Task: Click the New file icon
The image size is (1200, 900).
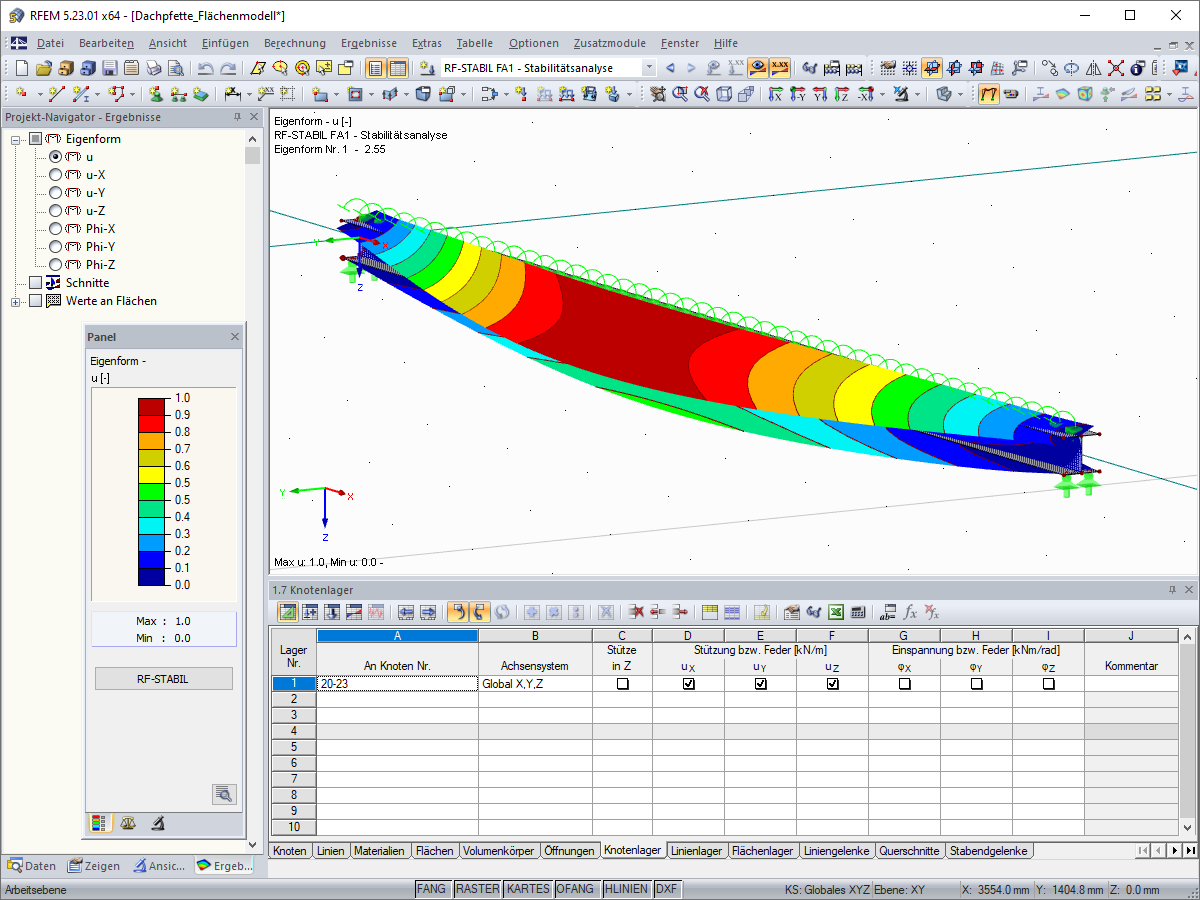Action: (x=24, y=68)
